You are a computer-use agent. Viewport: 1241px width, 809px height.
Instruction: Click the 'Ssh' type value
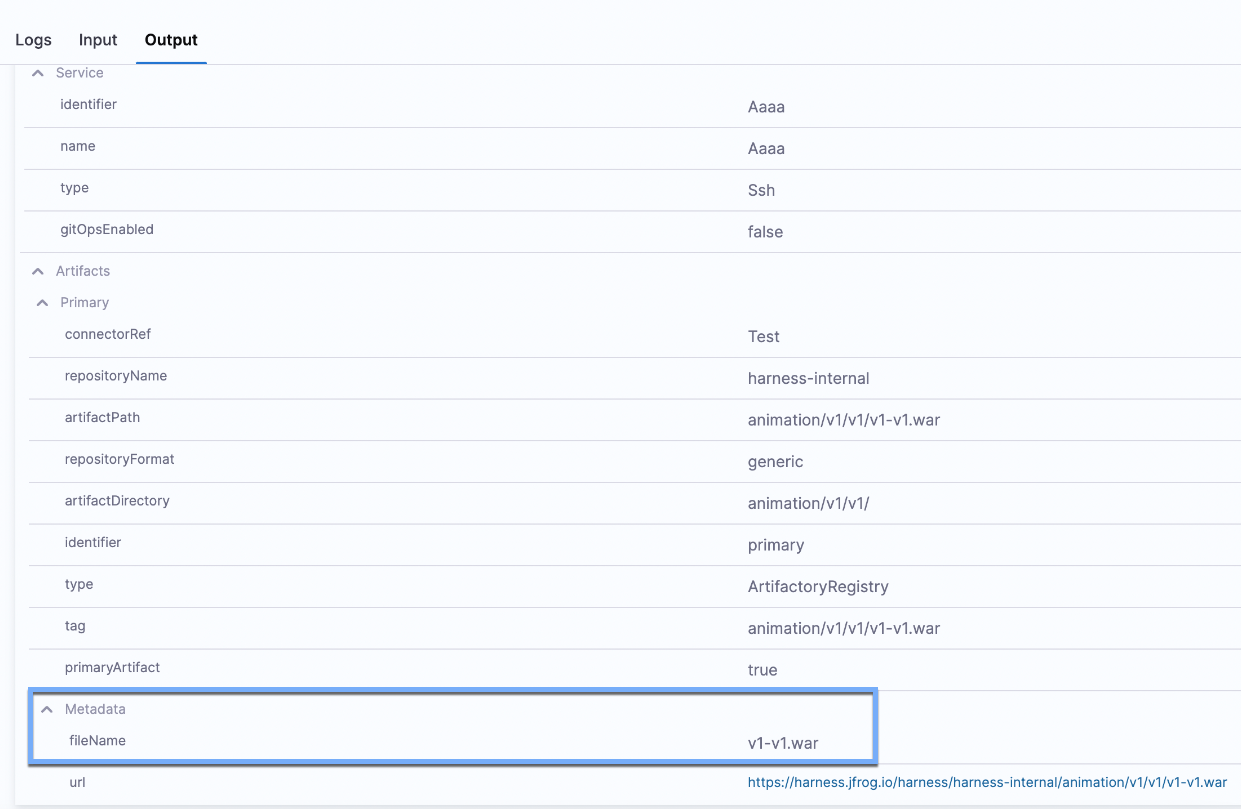[761, 190]
